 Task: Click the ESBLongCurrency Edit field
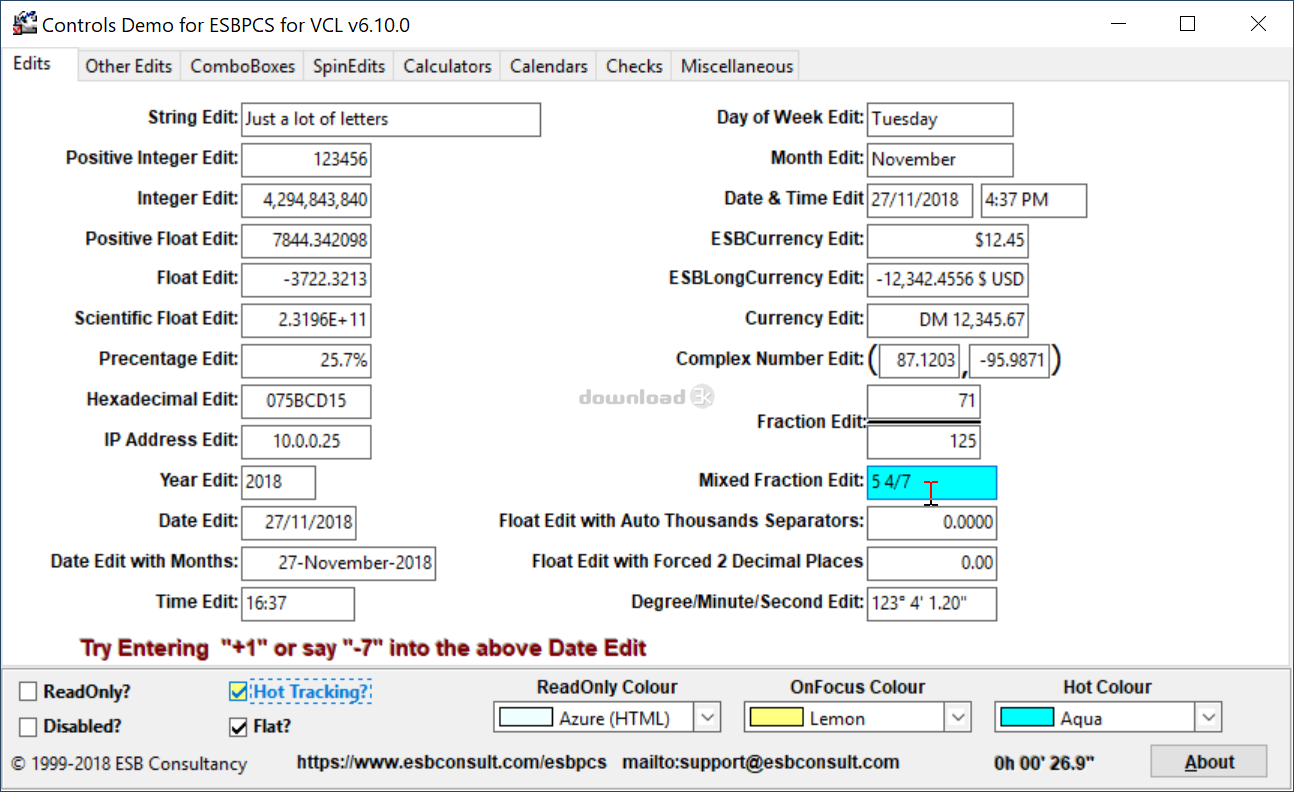click(947, 280)
